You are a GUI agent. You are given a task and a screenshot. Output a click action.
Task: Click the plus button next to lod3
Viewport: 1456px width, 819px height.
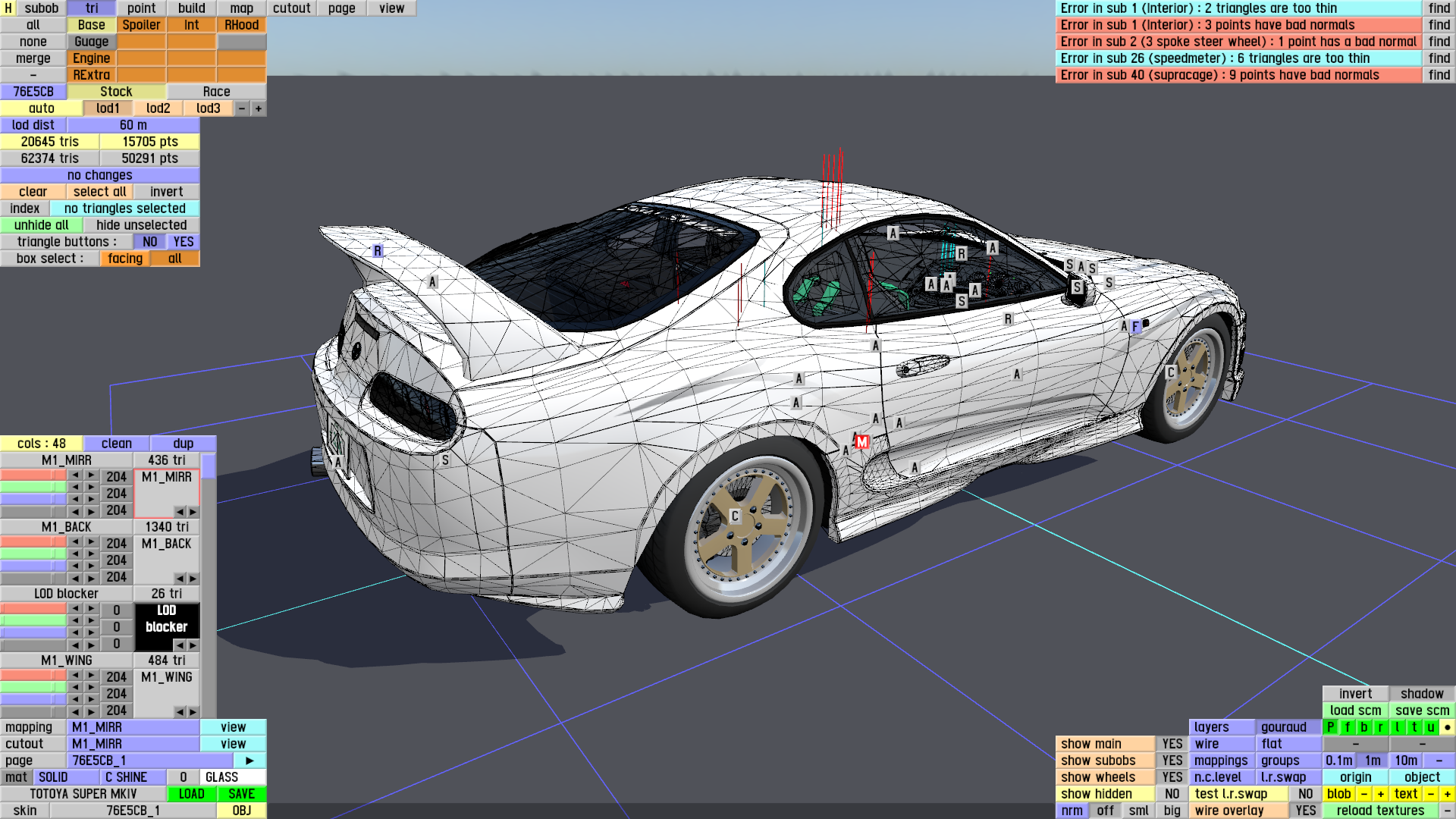[259, 108]
